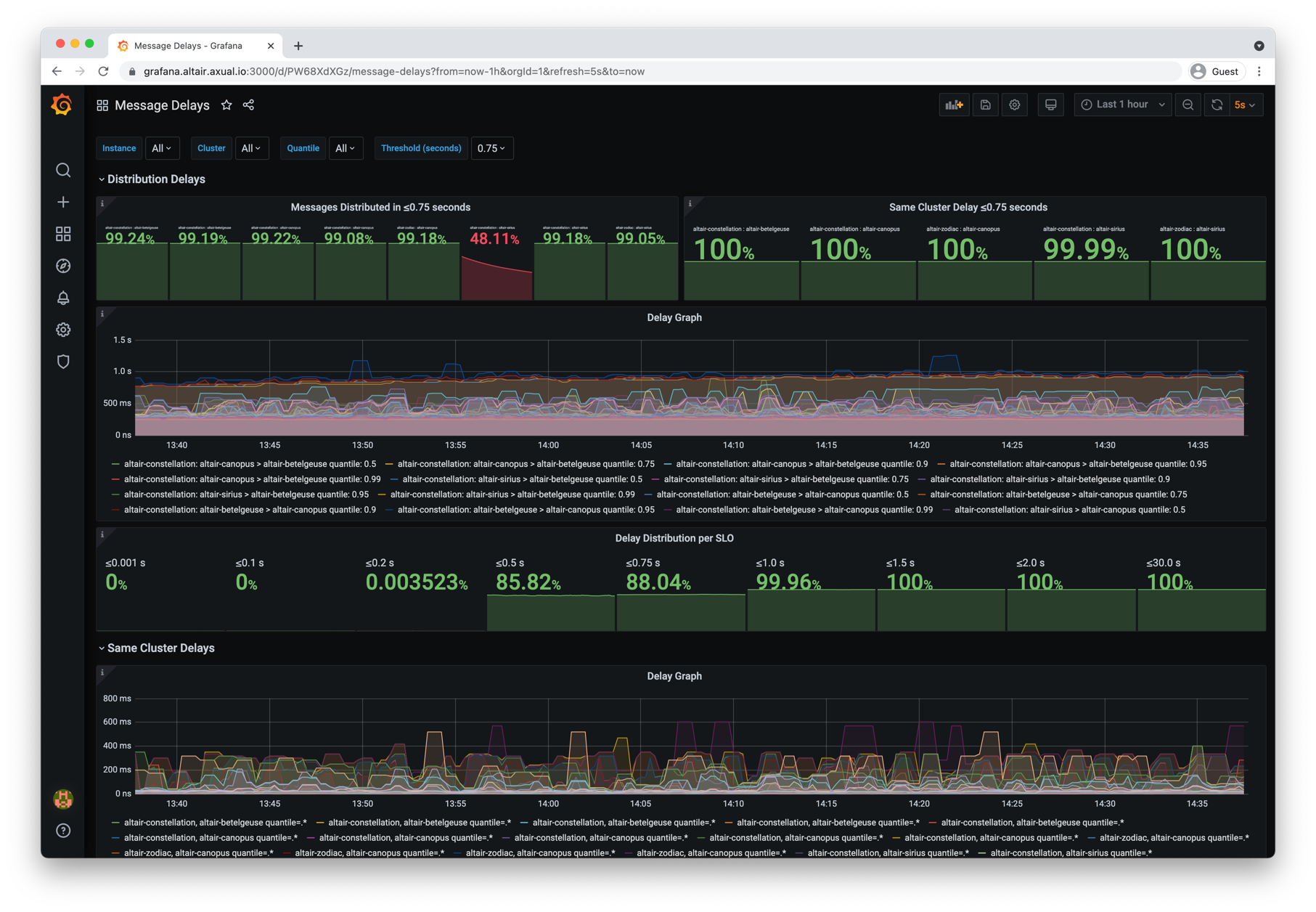Image resolution: width=1316 pixels, height=912 pixels.
Task: Open Delay Distribution per SLO title menu
Action: point(674,539)
